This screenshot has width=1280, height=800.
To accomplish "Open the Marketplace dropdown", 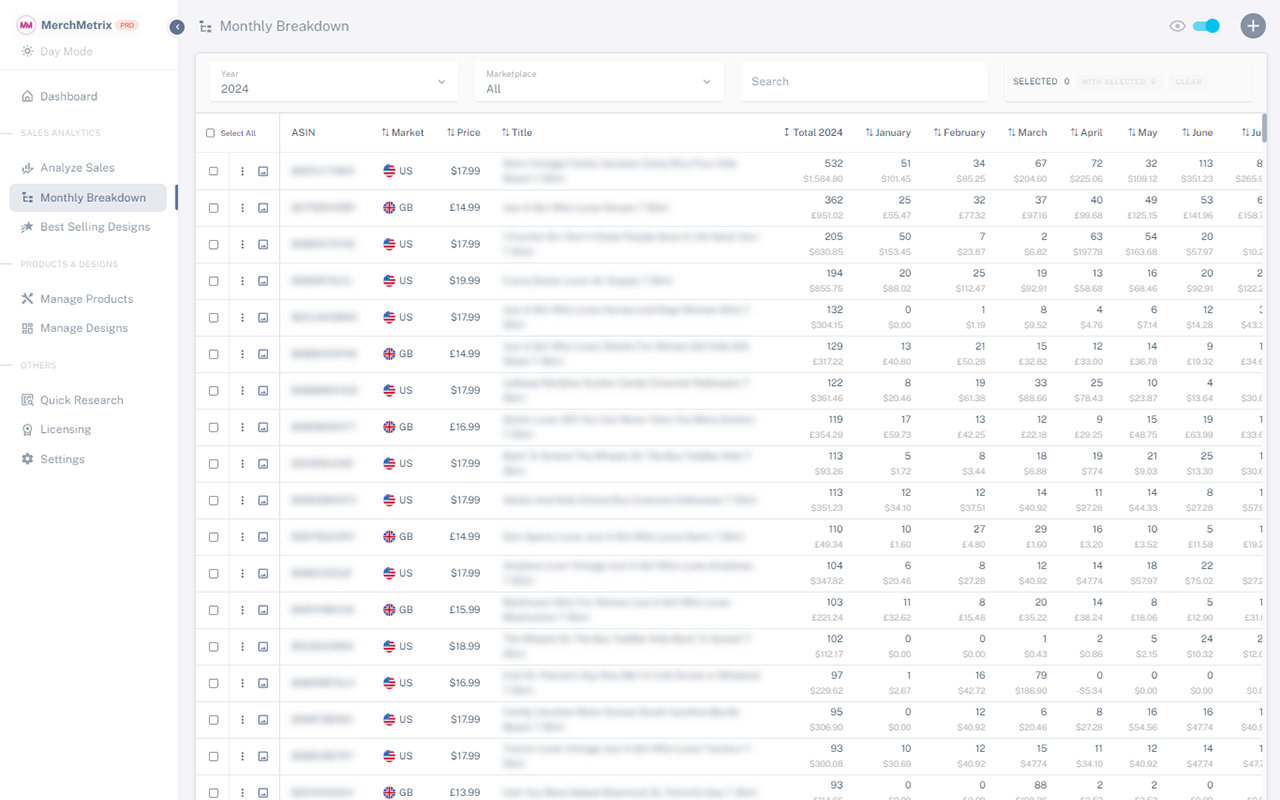I will click(x=598, y=81).
